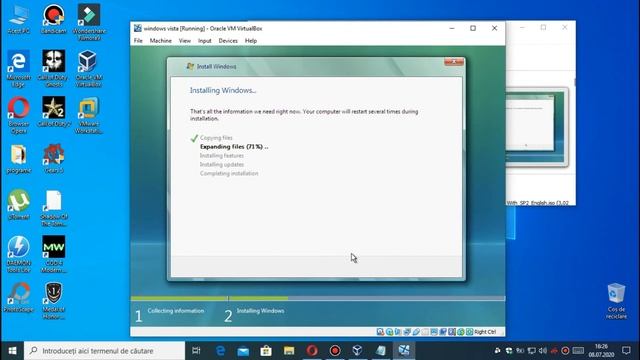Click the hard disk activity indicator in VM status bar
The image size is (640, 360).
pyautogui.click(x=380, y=332)
